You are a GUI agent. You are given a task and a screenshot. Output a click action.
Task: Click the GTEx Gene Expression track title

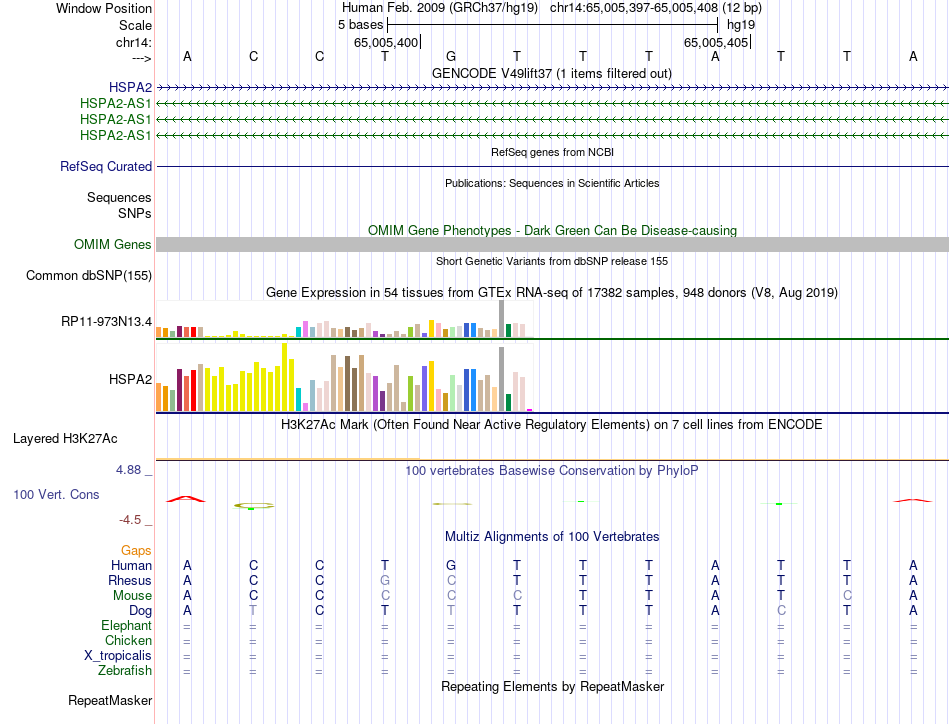click(552, 293)
